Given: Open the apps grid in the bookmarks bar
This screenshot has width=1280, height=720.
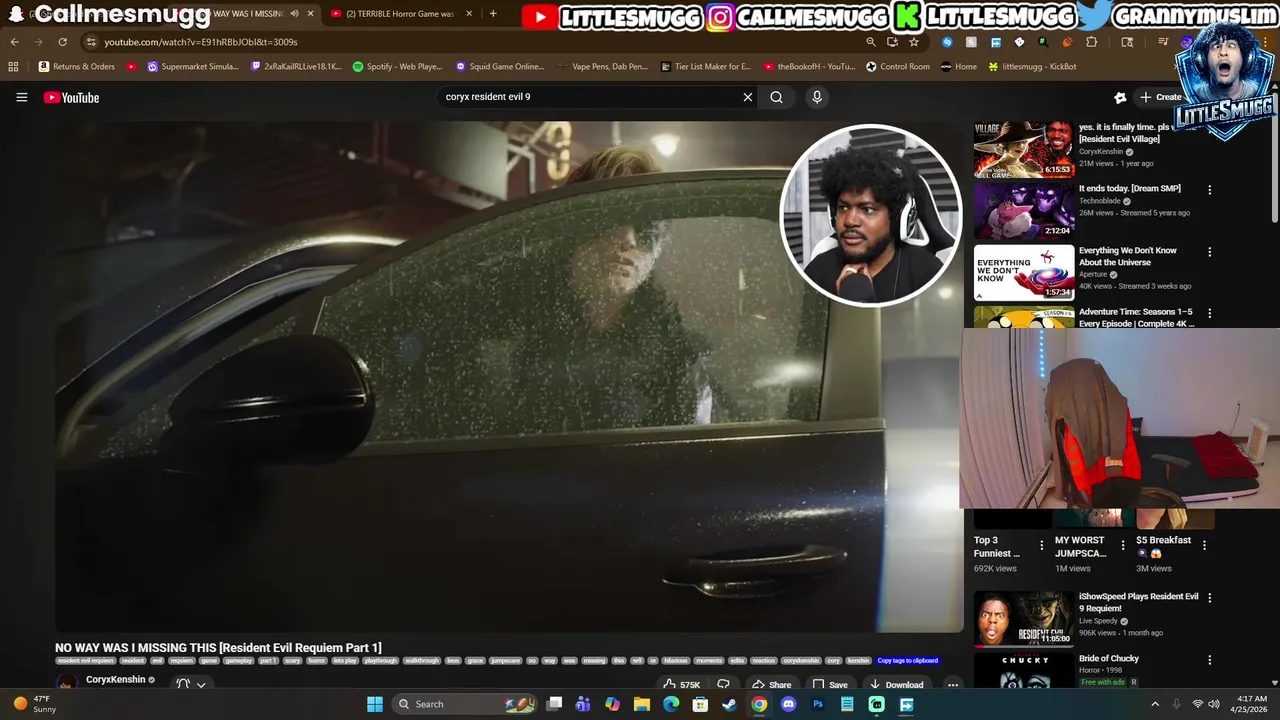Looking at the screenshot, I should click(13, 66).
